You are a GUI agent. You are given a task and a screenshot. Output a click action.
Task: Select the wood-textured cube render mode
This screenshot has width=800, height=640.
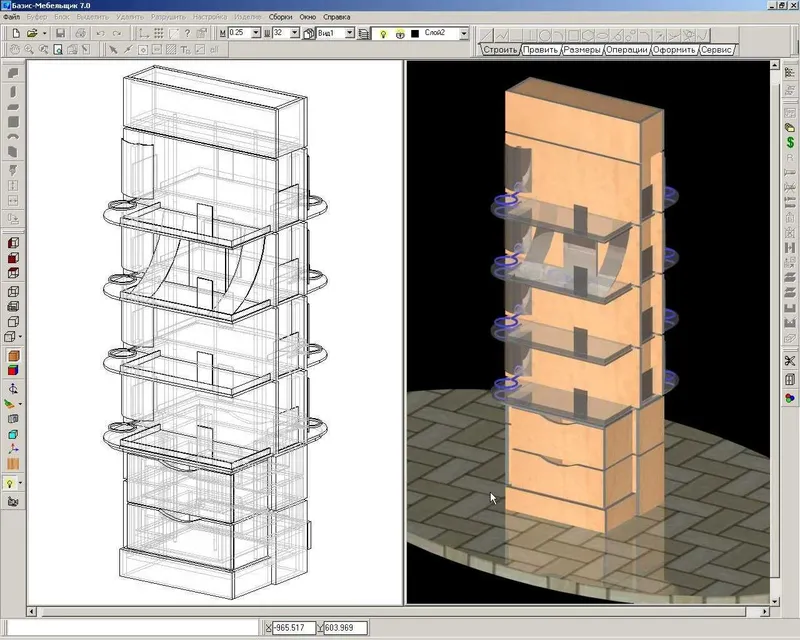(x=13, y=356)
